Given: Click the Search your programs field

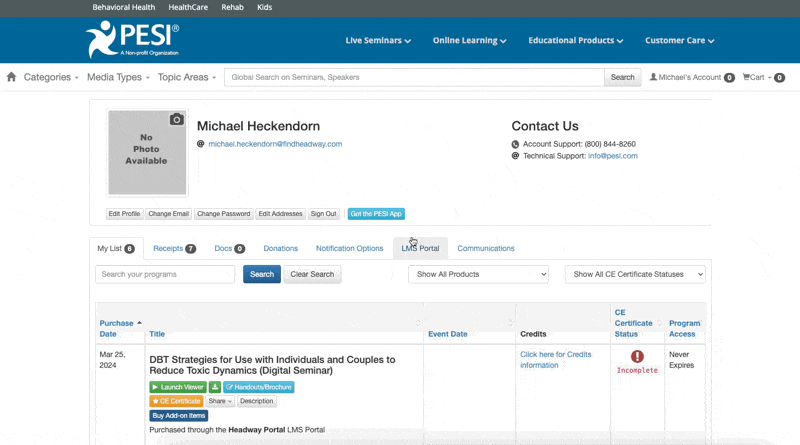Looking at the screenshot, I should (165, 274).
